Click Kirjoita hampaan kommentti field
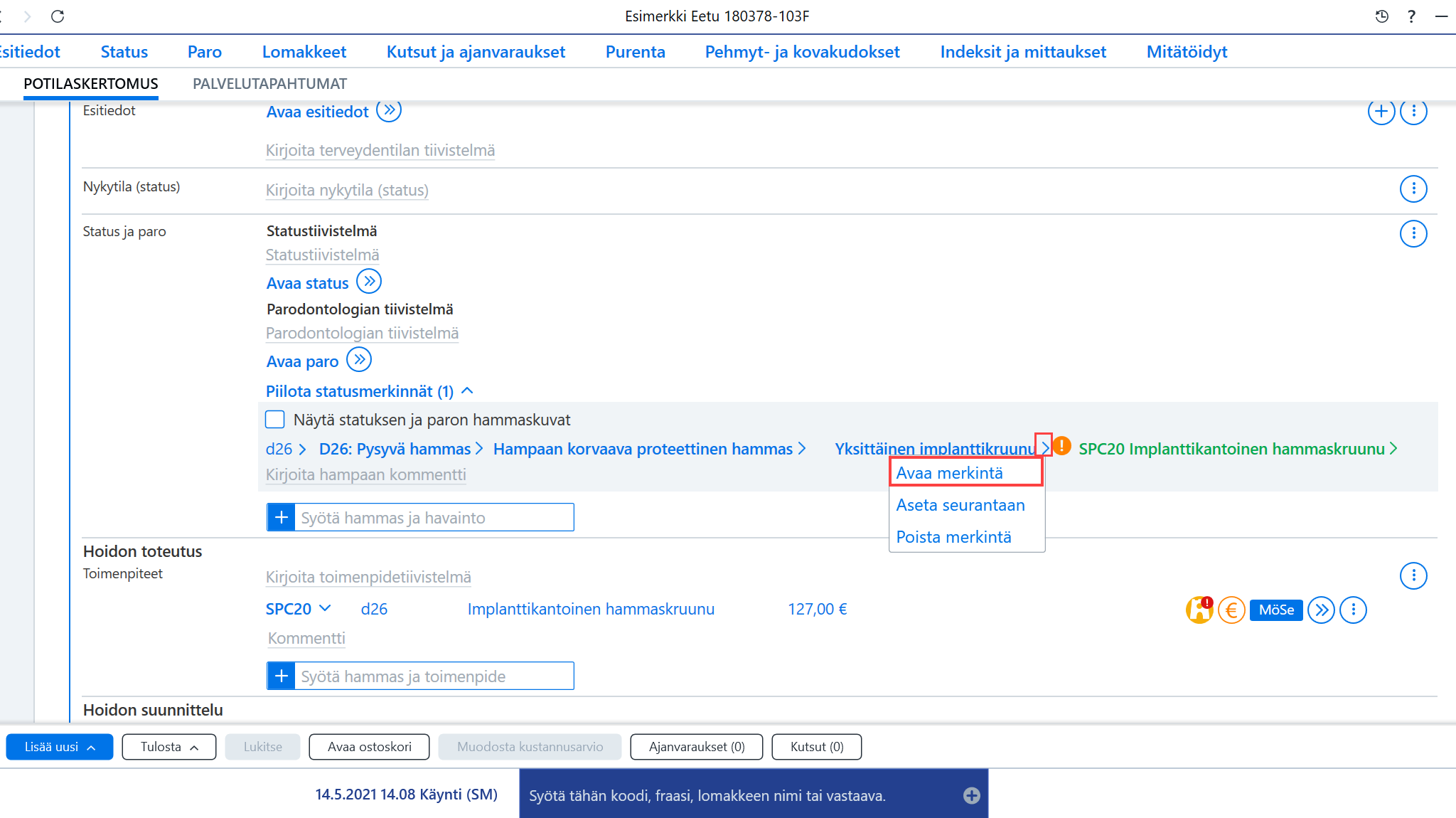 coord(366,474)
